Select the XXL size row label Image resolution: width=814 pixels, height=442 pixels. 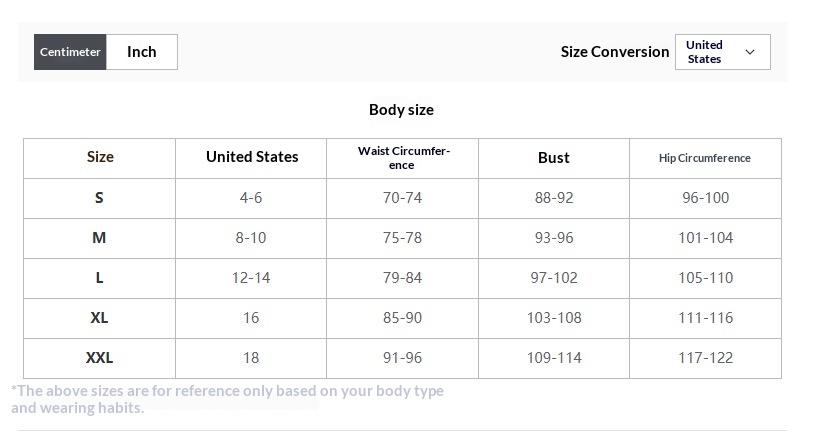pyautogui.click(x=99, y=358)
